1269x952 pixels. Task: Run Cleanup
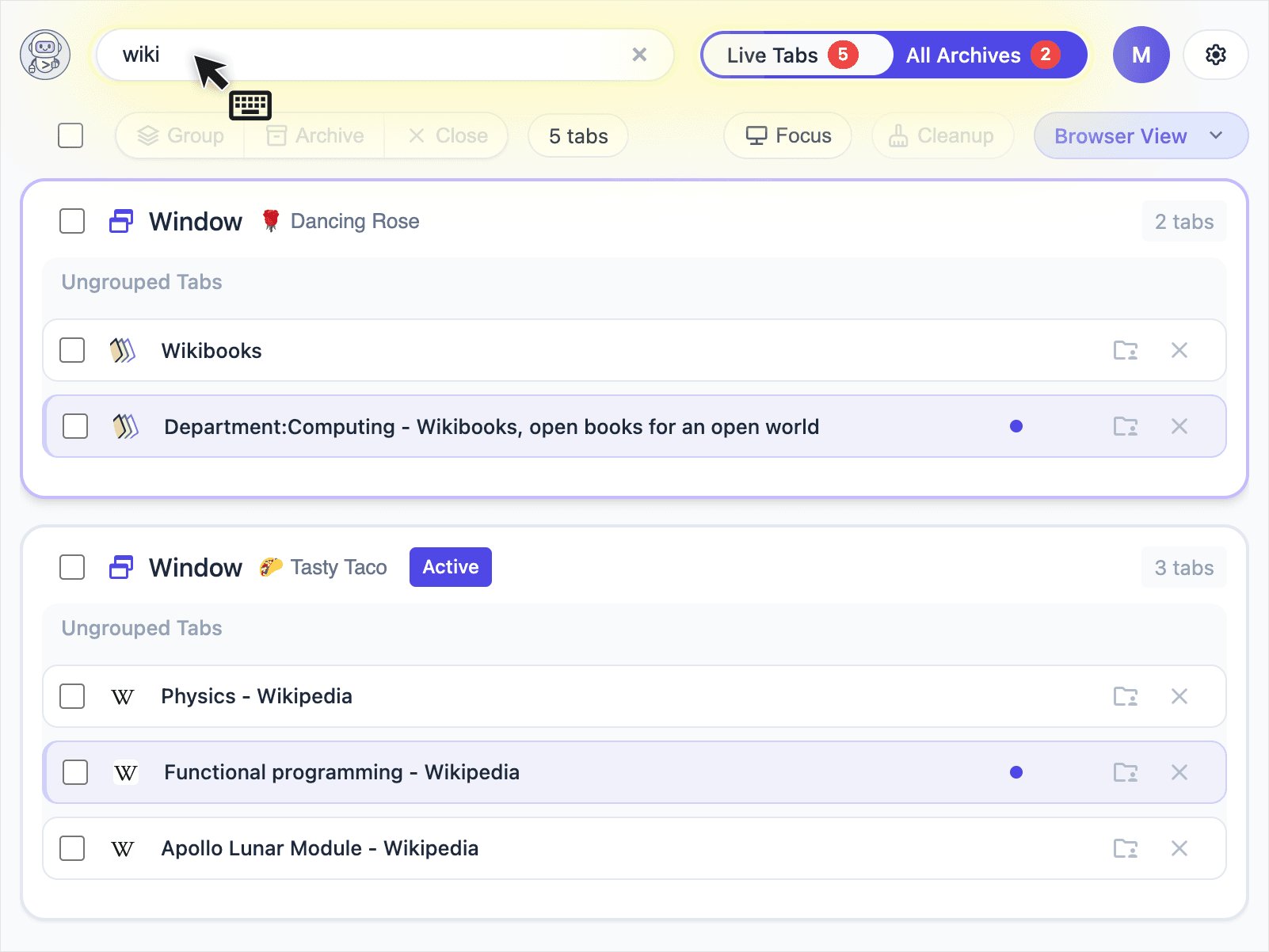point(942,135)
